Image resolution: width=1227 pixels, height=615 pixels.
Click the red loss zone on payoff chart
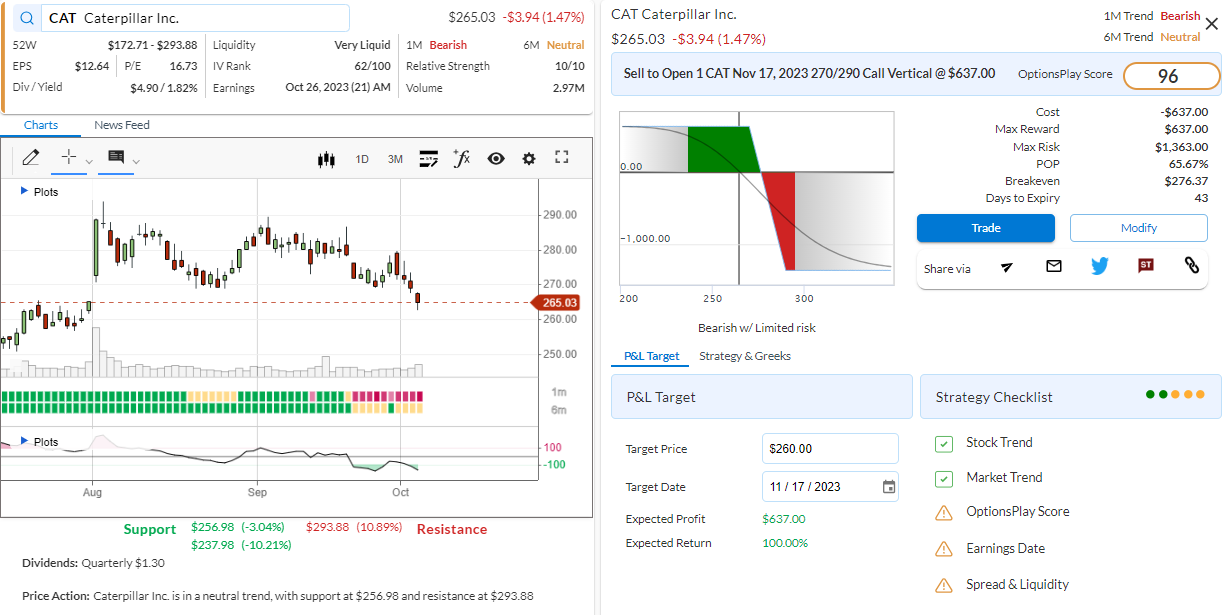782,220
